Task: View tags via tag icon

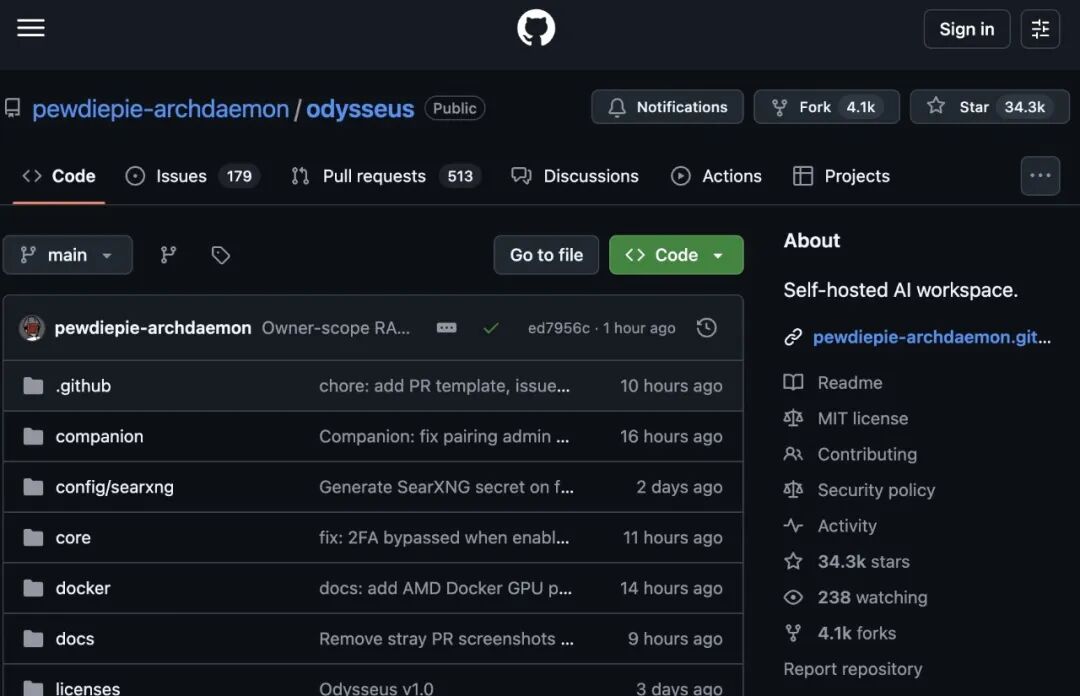Action: pyautogui.click(x=220, y=255)
